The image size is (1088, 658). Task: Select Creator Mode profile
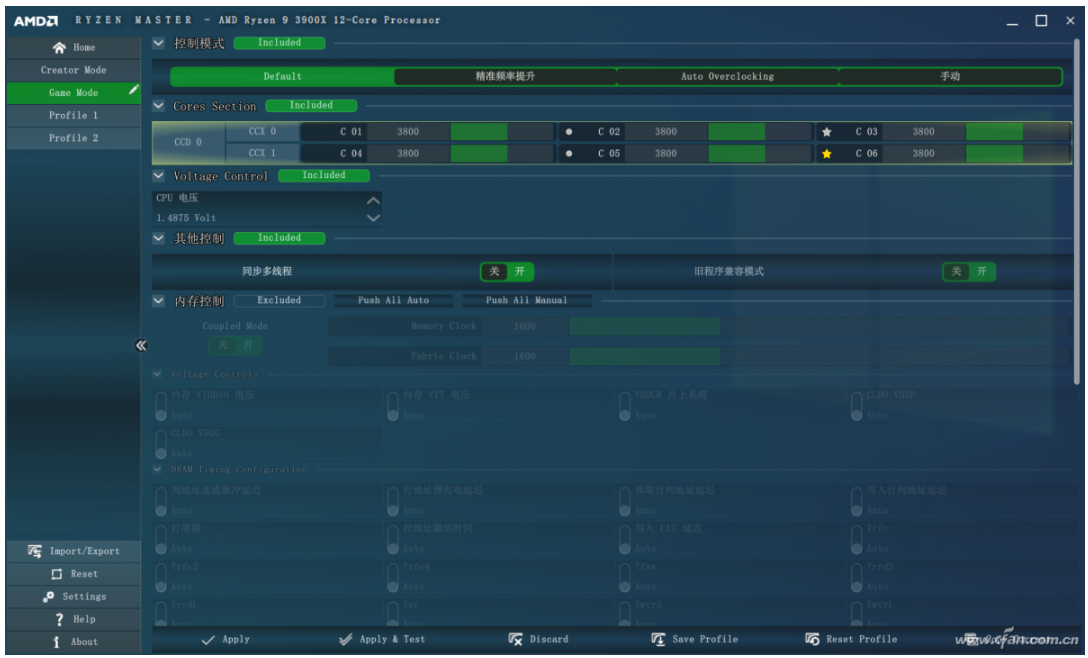pos(74,70)
